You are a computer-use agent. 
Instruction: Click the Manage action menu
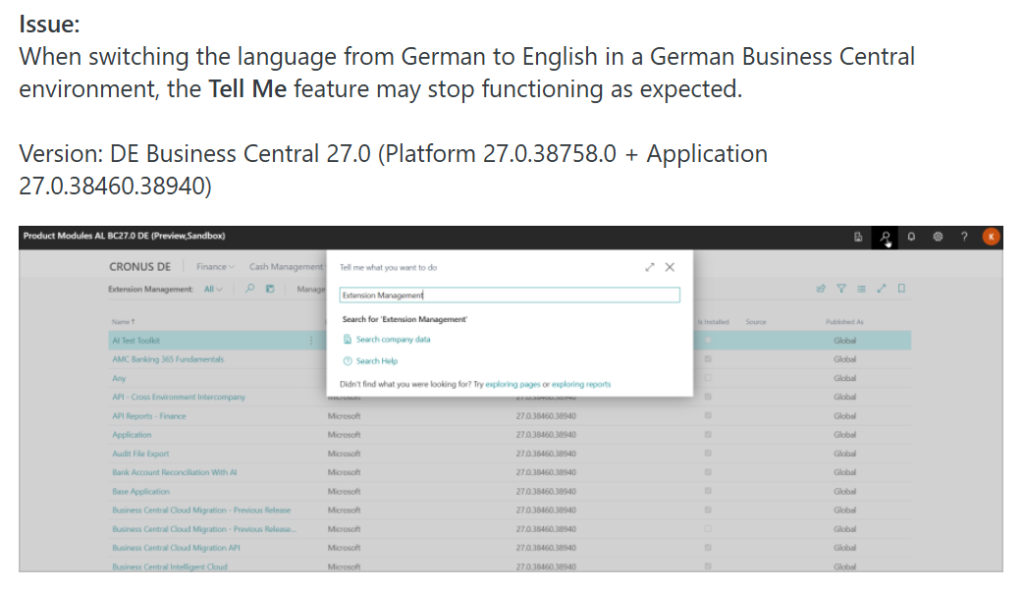click(311, 290)
